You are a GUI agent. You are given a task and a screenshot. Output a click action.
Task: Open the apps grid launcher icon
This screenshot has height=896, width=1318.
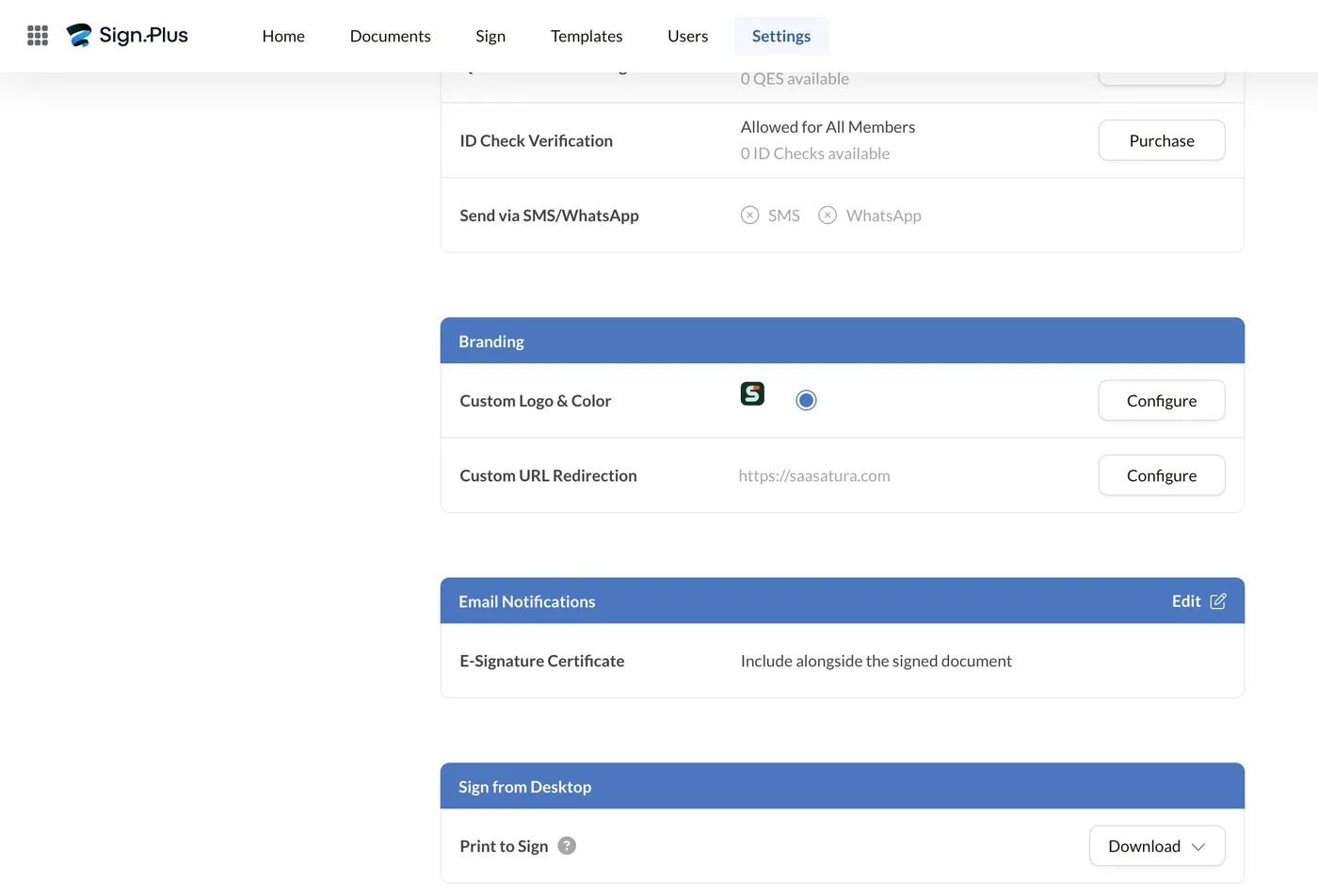point(38,36)
